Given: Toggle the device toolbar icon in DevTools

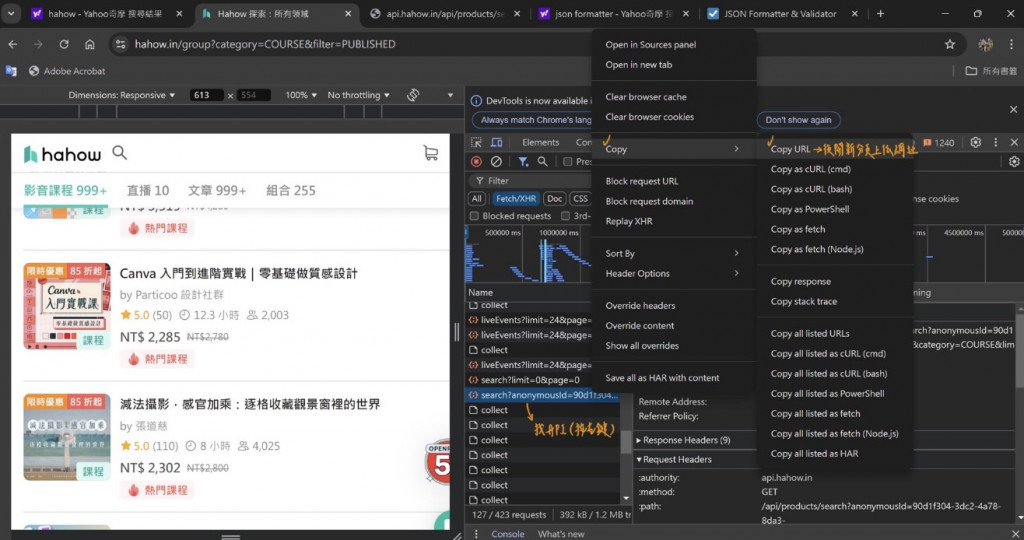Looking at the screenshot, I should click(496, 142).
